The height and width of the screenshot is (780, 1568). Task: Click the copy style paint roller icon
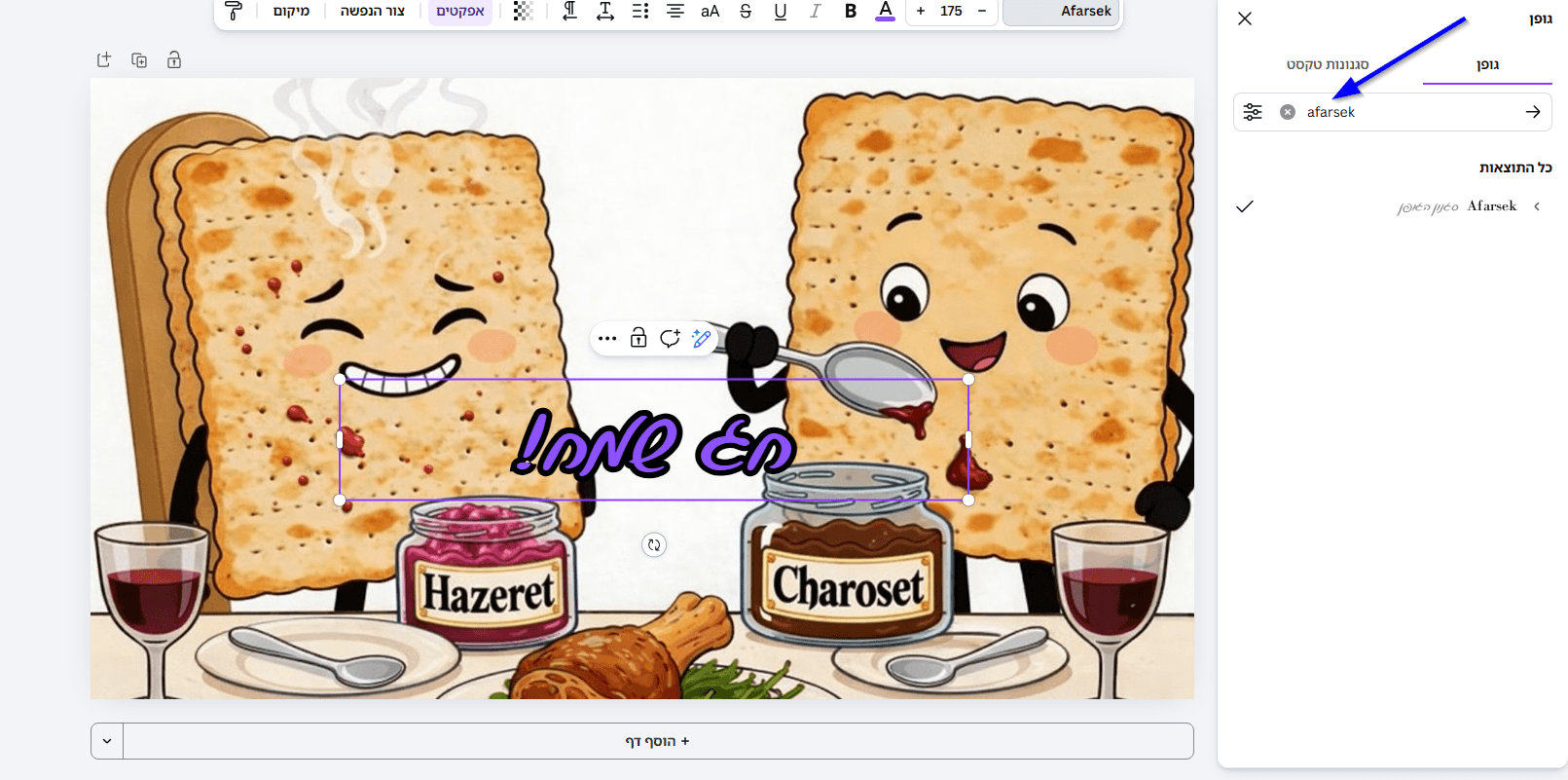(234, 12)
